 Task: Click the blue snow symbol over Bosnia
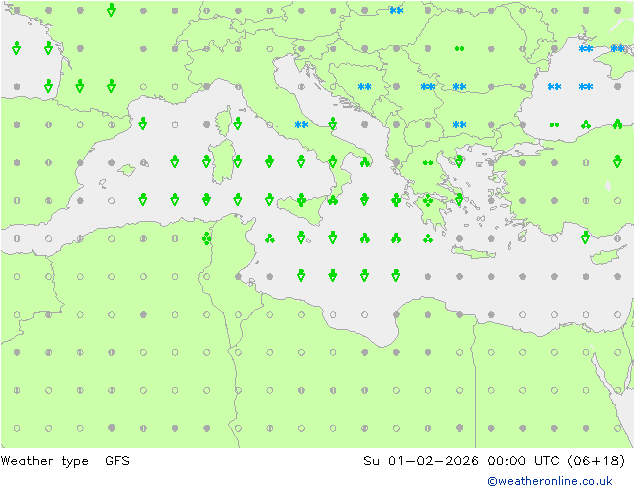[364, 87]
